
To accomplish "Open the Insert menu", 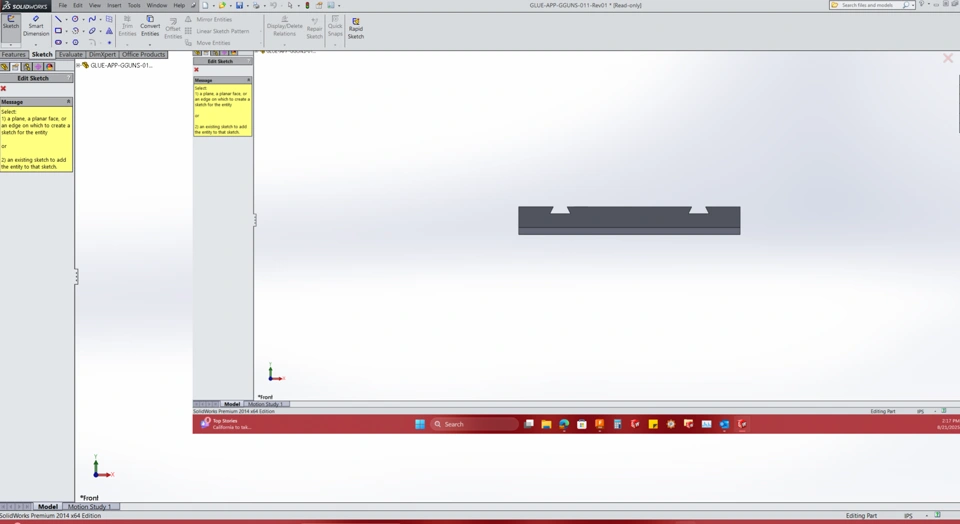I will pos(114,5).
